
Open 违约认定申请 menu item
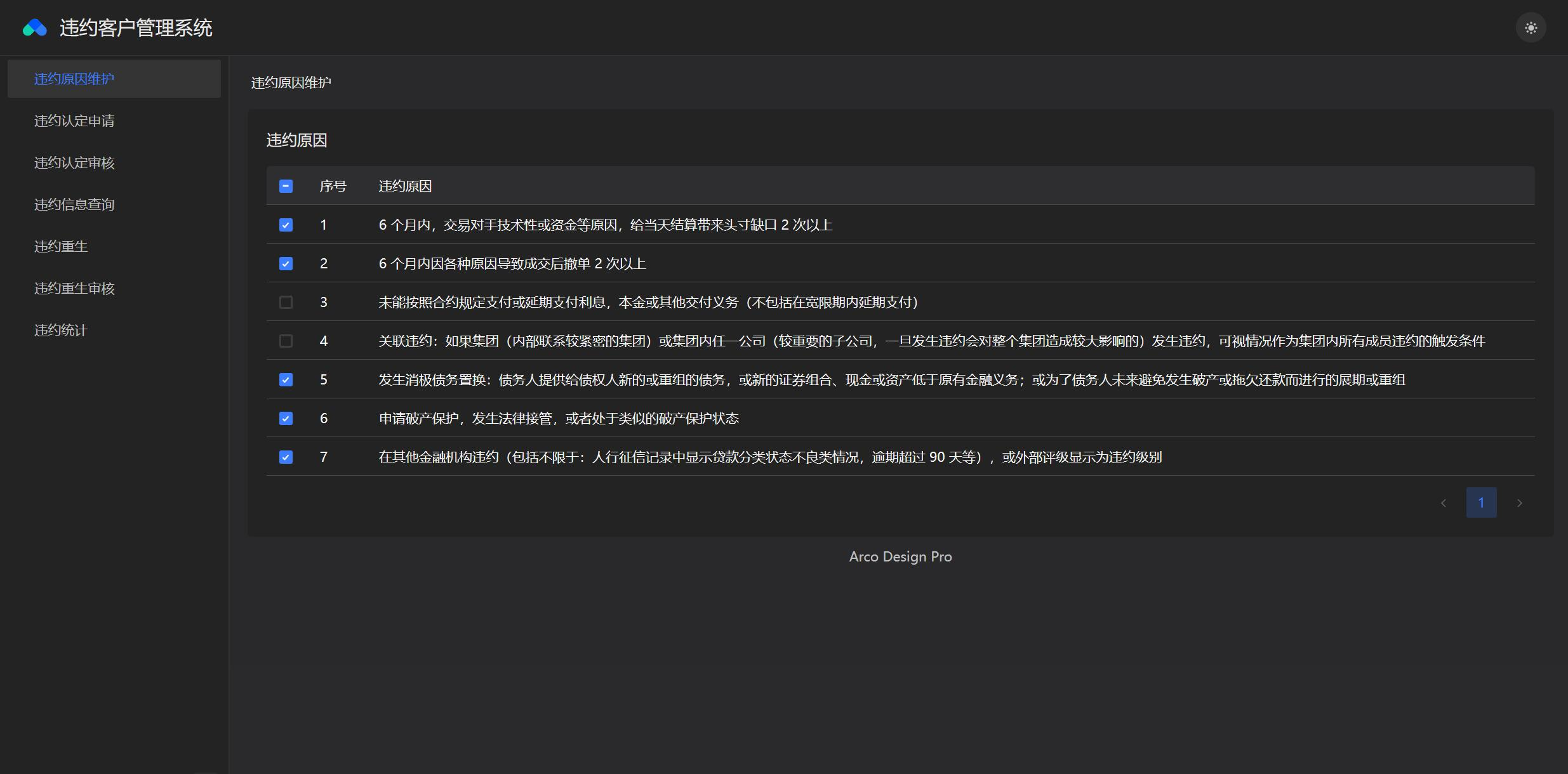74,121
